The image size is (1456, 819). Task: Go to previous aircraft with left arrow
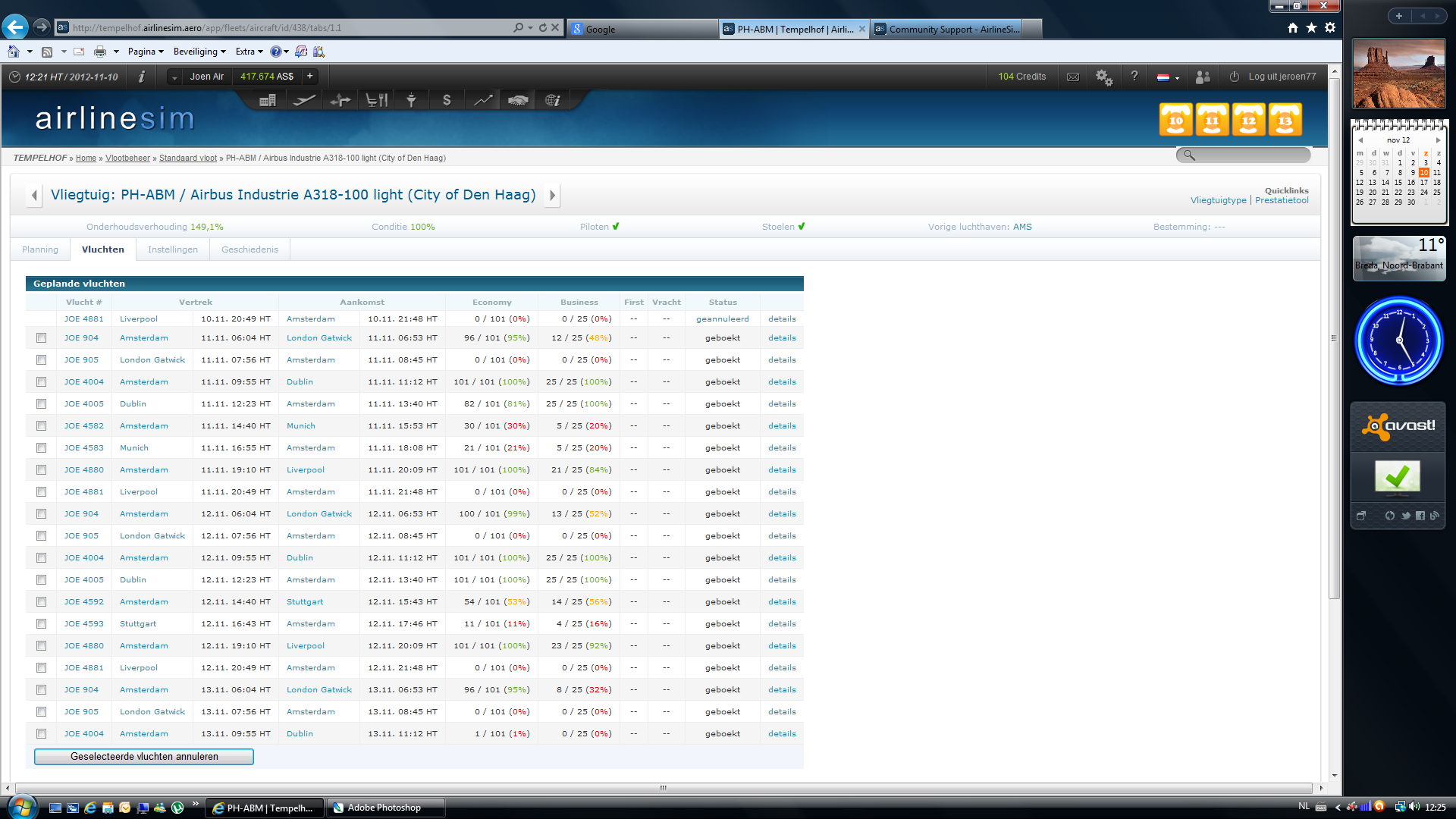click(x=33, y=195)
